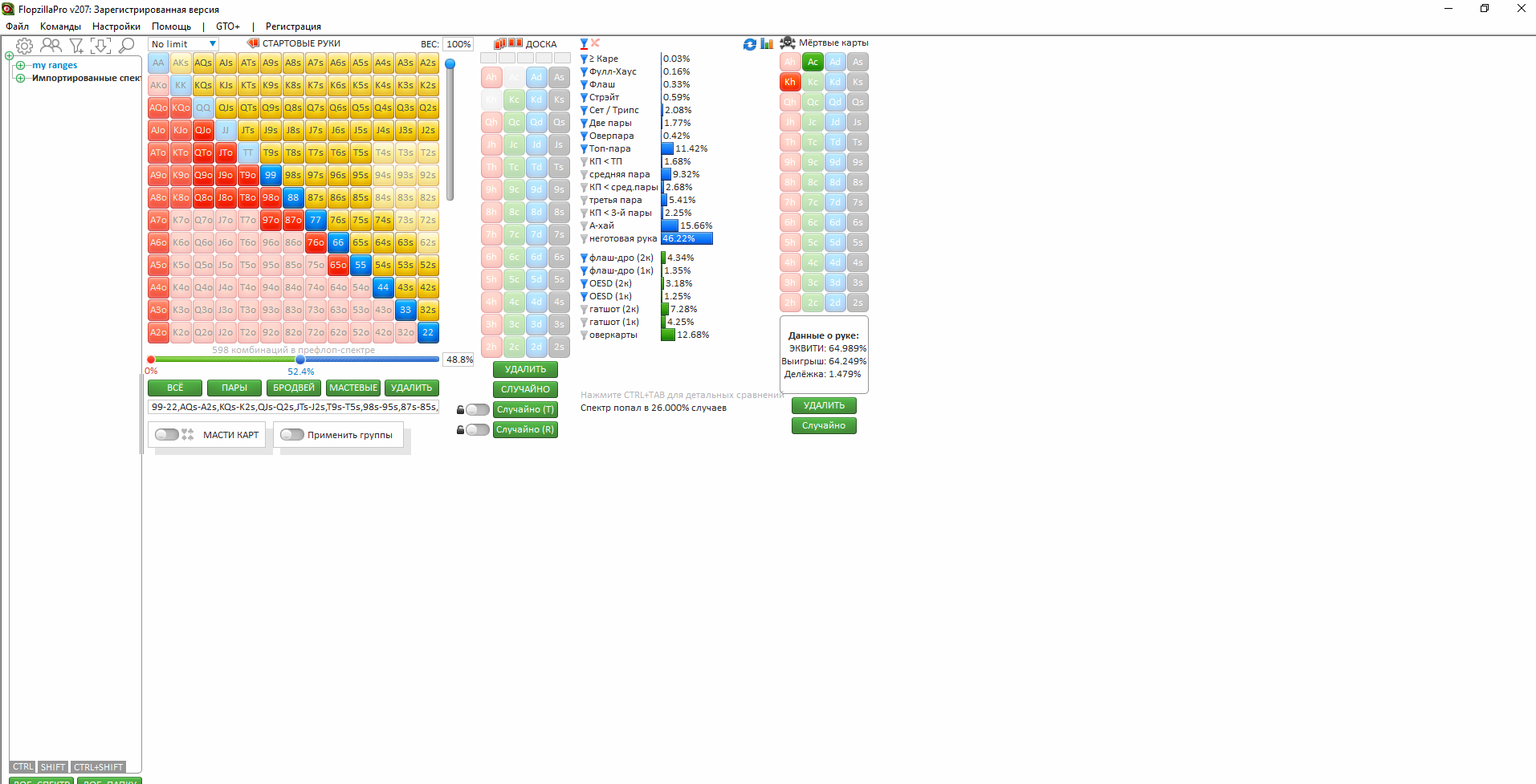The image size is (1536, 784).
Task: Expand the my ranges tree node
Action: 21,65
